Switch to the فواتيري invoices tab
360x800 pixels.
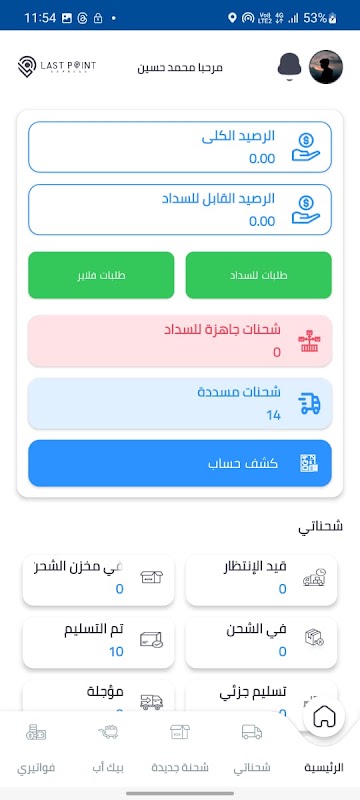pyautogui.click(x=36, y=748)
